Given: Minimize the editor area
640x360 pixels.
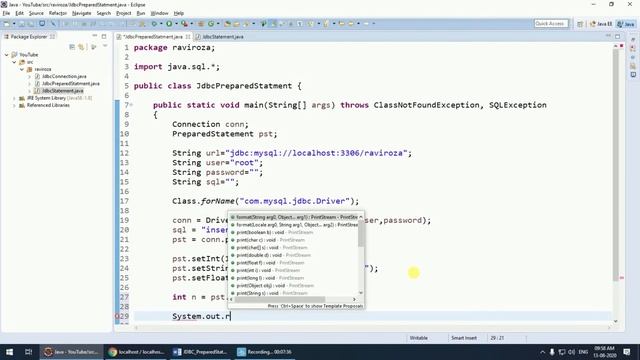Looking at the screenshot, I should [x=608, y=36].
